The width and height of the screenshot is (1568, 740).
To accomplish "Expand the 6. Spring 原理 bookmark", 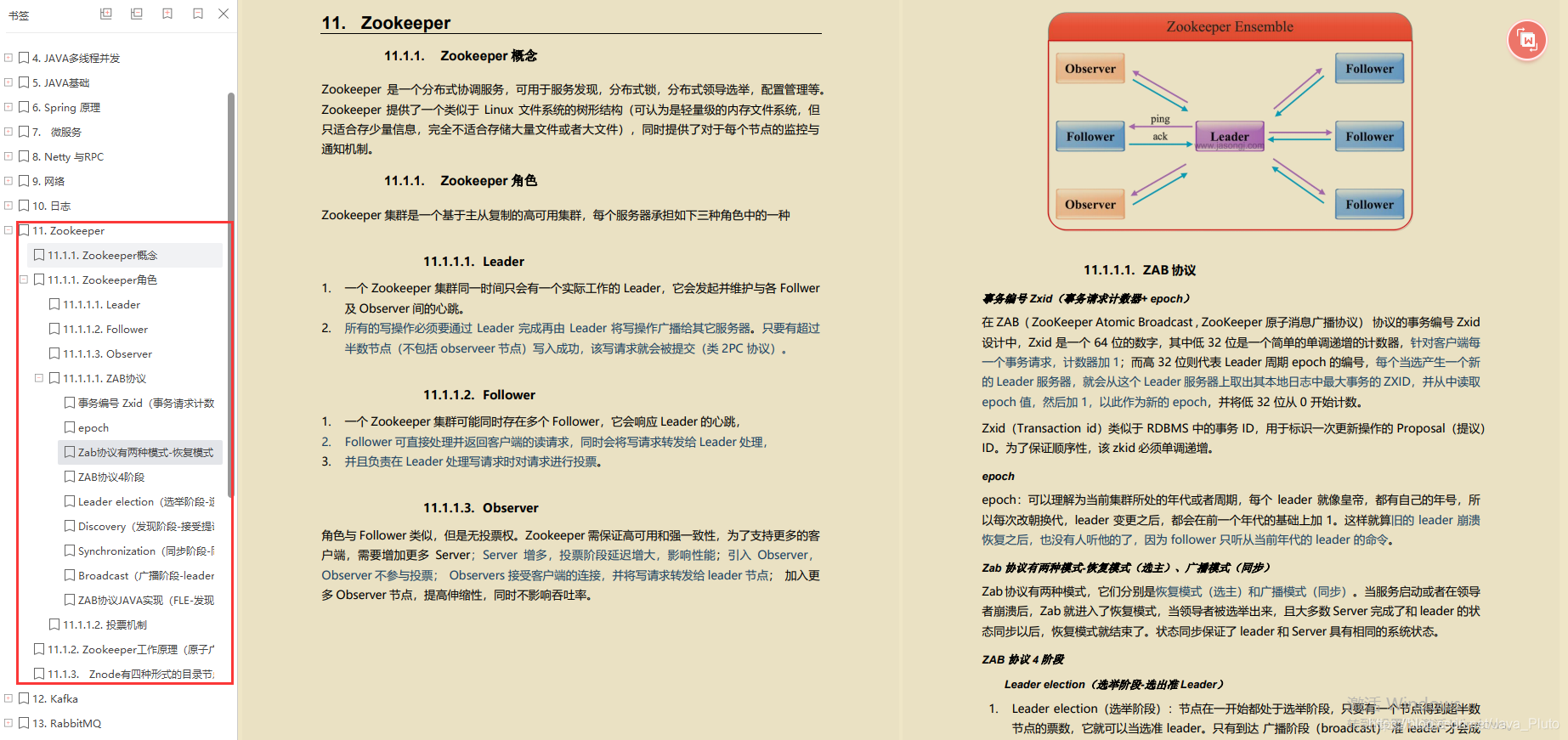I will 8,107.
